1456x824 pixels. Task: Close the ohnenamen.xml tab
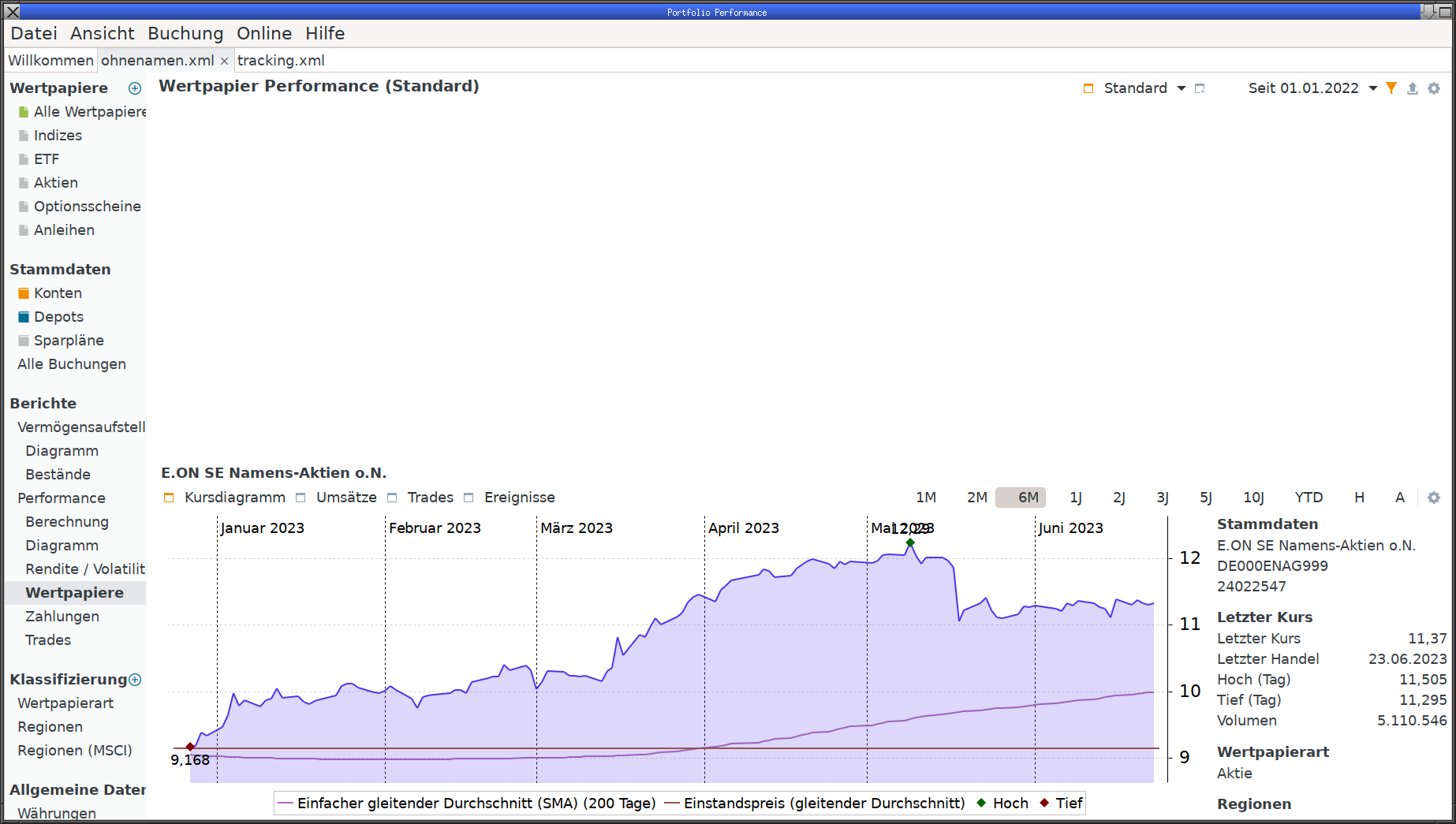pos(224,61)
